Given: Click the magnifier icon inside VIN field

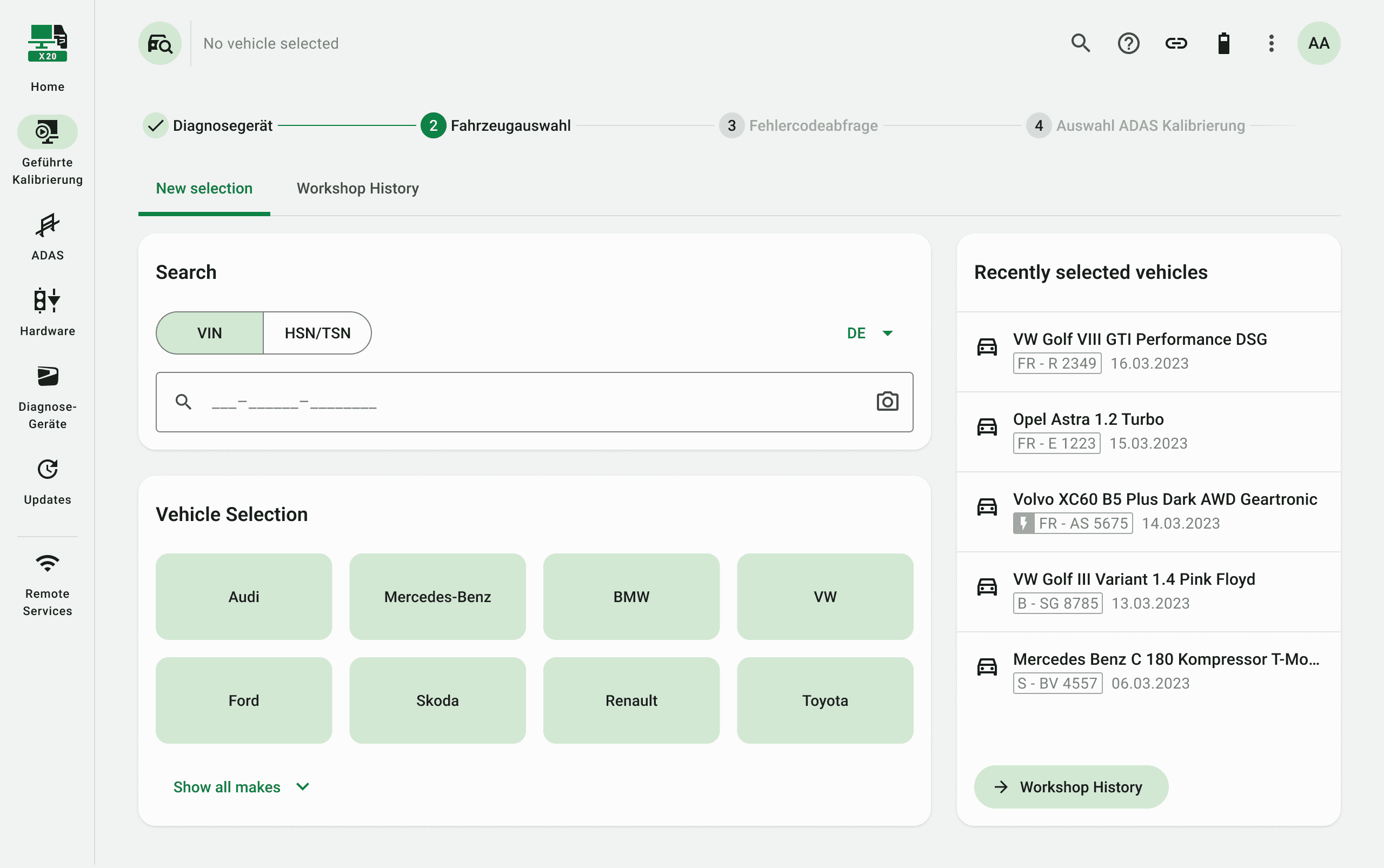Looking at the screenshot, I should click(183, 401).
